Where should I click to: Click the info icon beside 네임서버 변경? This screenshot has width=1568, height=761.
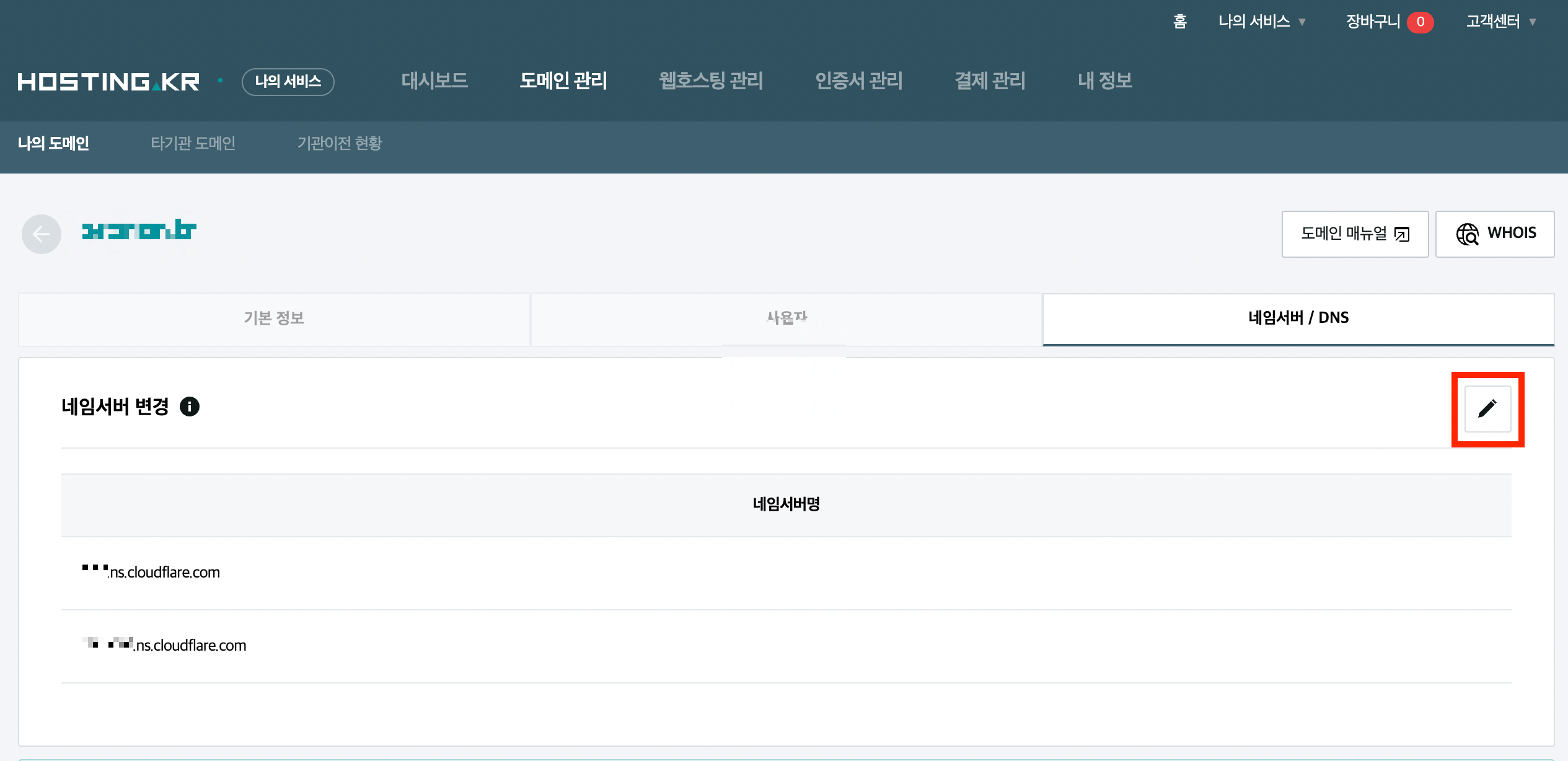[x=190, y=407]
